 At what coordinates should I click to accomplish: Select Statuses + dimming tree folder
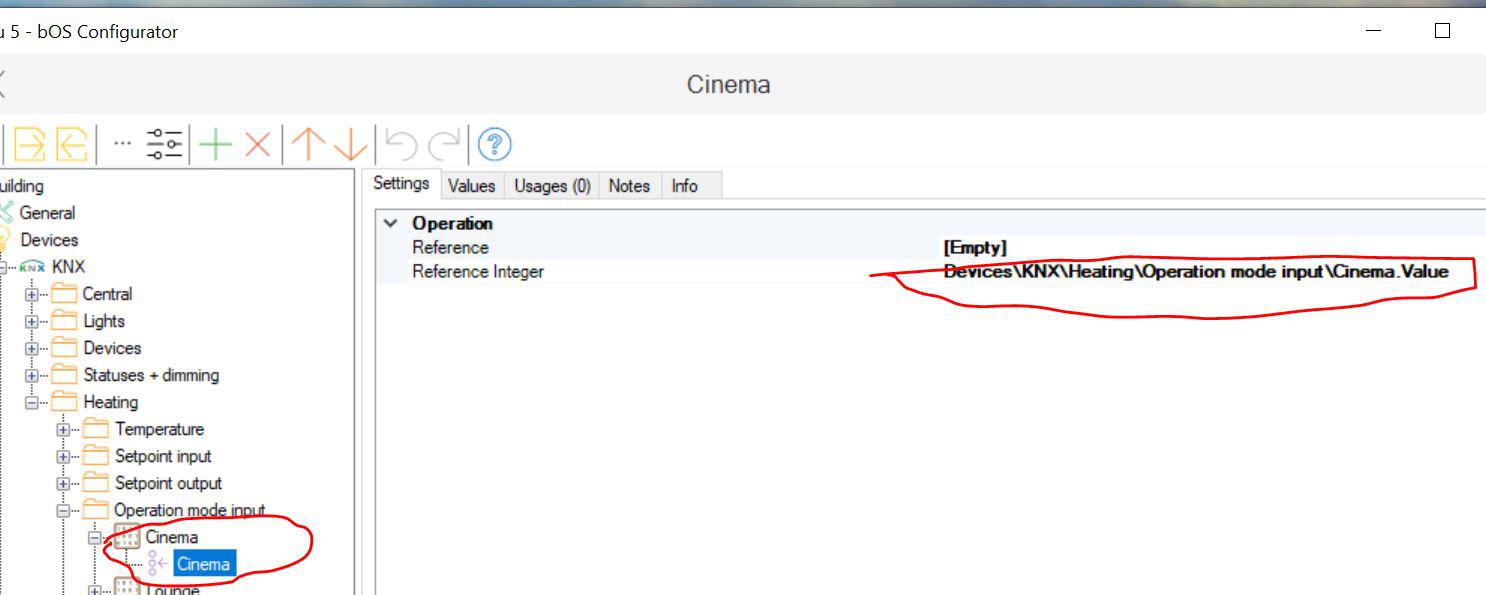coord(150,376)
